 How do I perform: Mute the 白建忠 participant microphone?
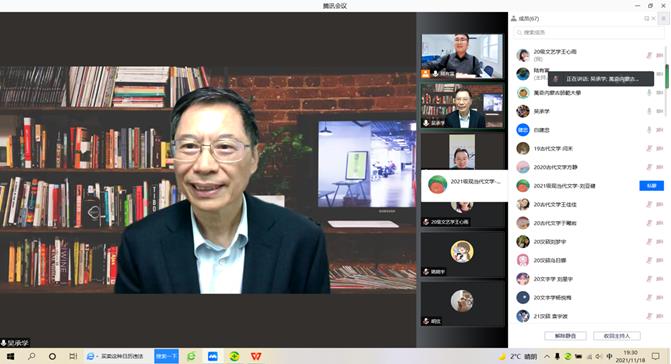coord(649,130)
